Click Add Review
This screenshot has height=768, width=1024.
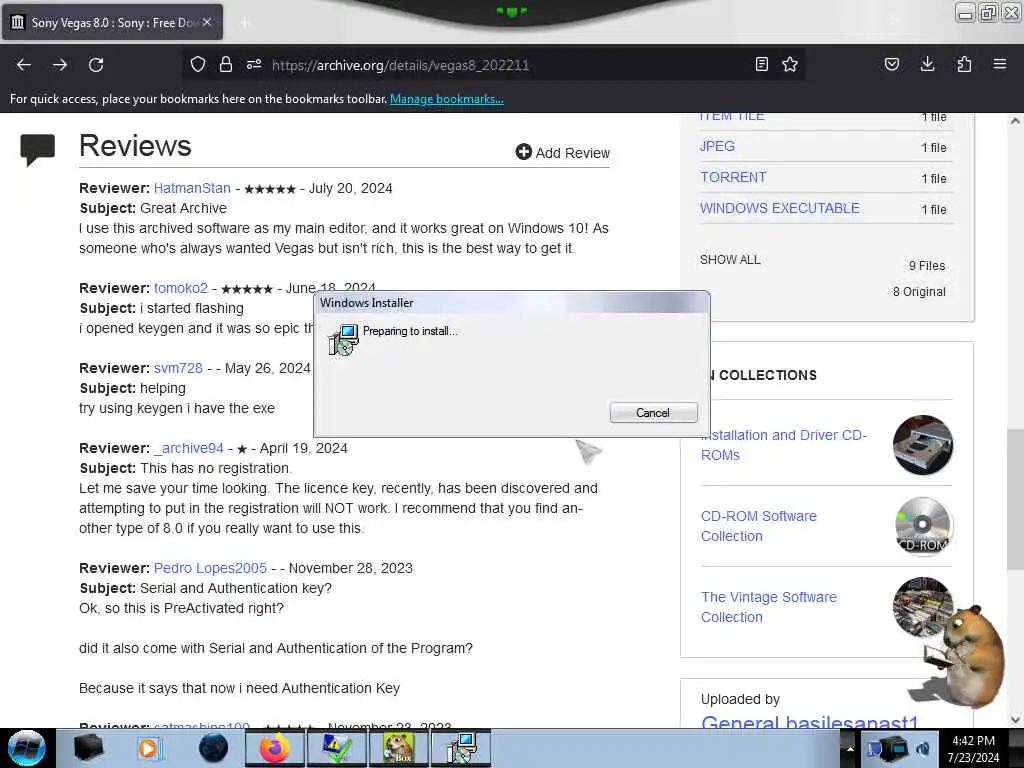point(562,153)
